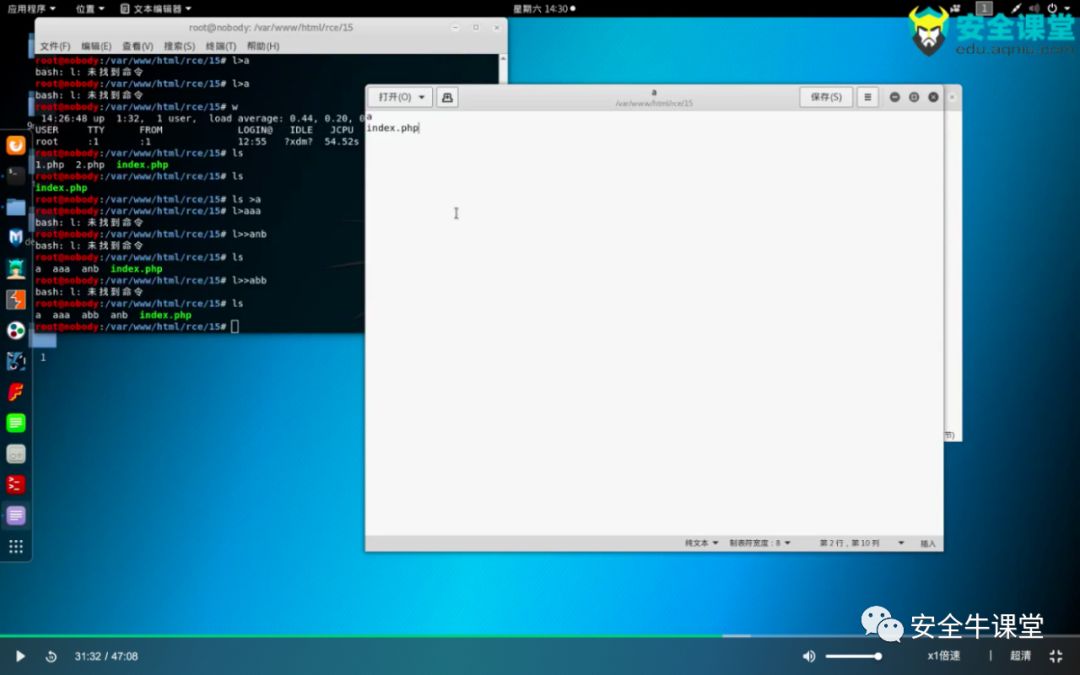Open the system volume icon in top bar
The image size is (1080, 675).
click(x=1033, y=8)
